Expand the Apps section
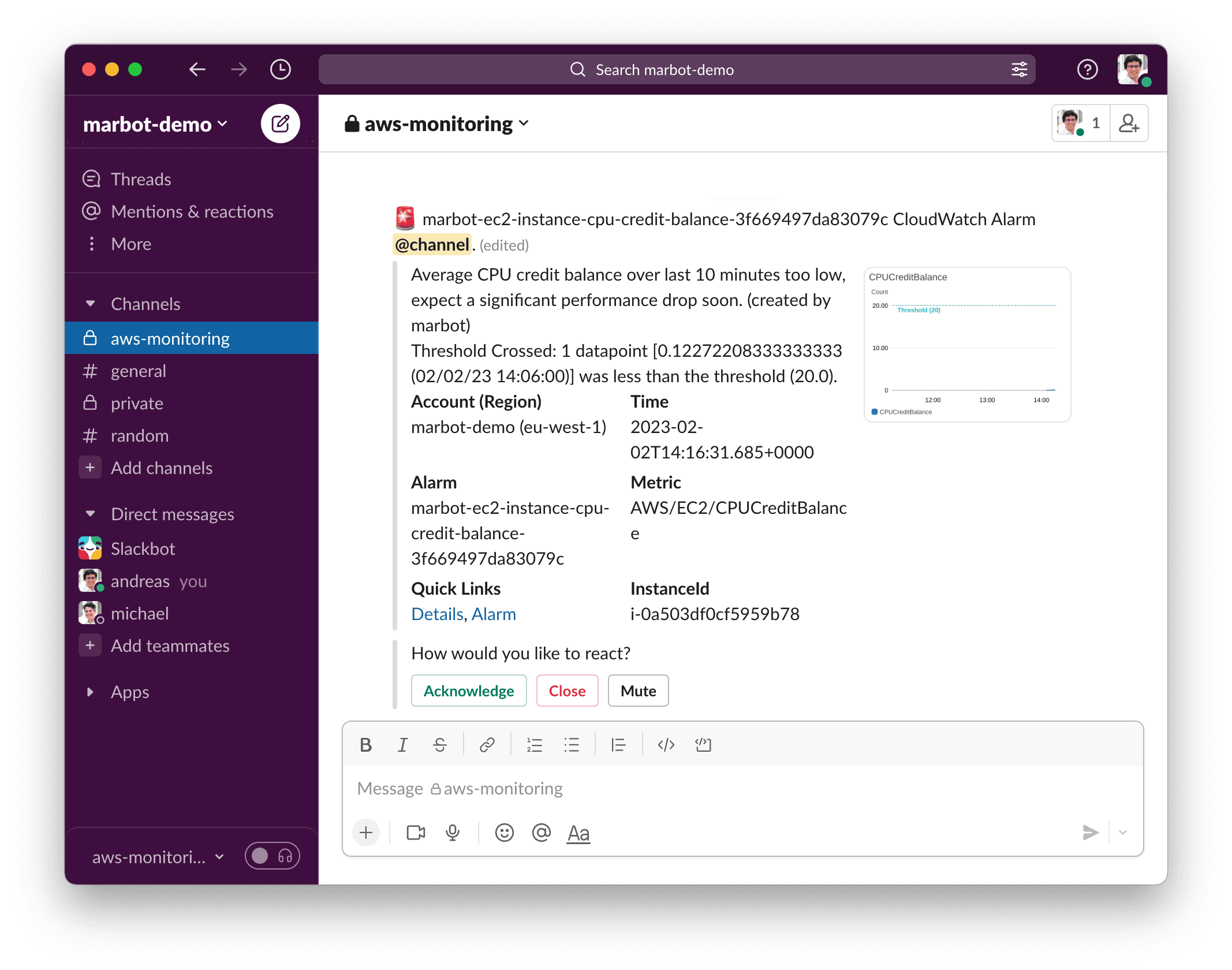Screen dimensions: 1232x970 (90, 692)
